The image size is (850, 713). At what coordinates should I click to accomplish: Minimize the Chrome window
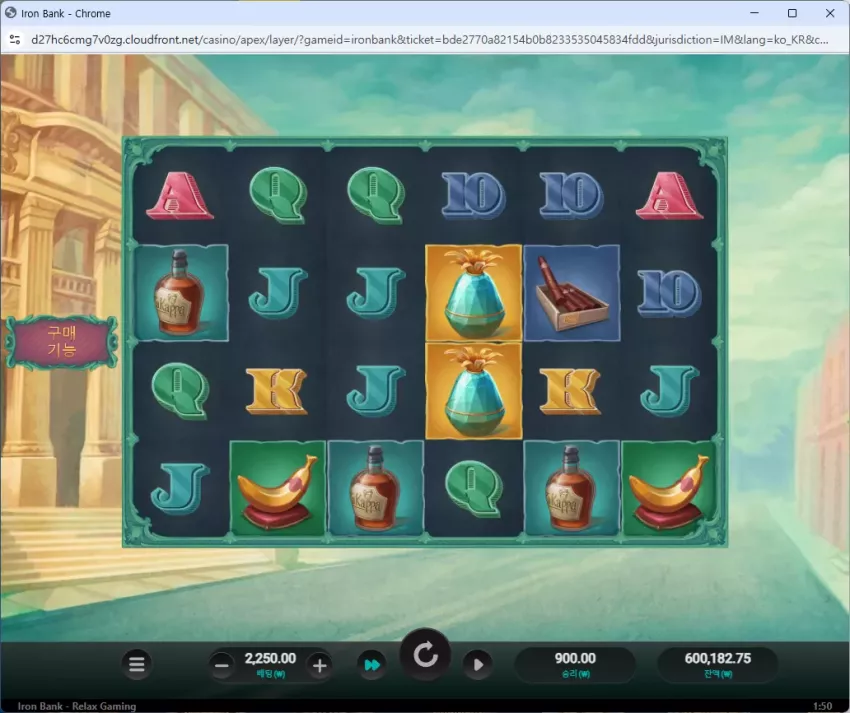(754, 13)
